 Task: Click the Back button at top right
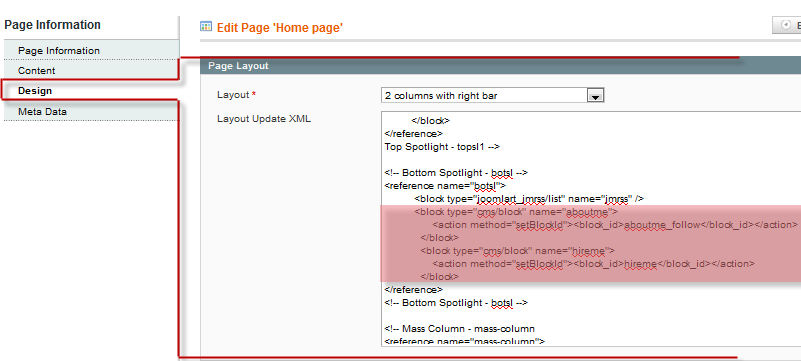pos(787,25)
